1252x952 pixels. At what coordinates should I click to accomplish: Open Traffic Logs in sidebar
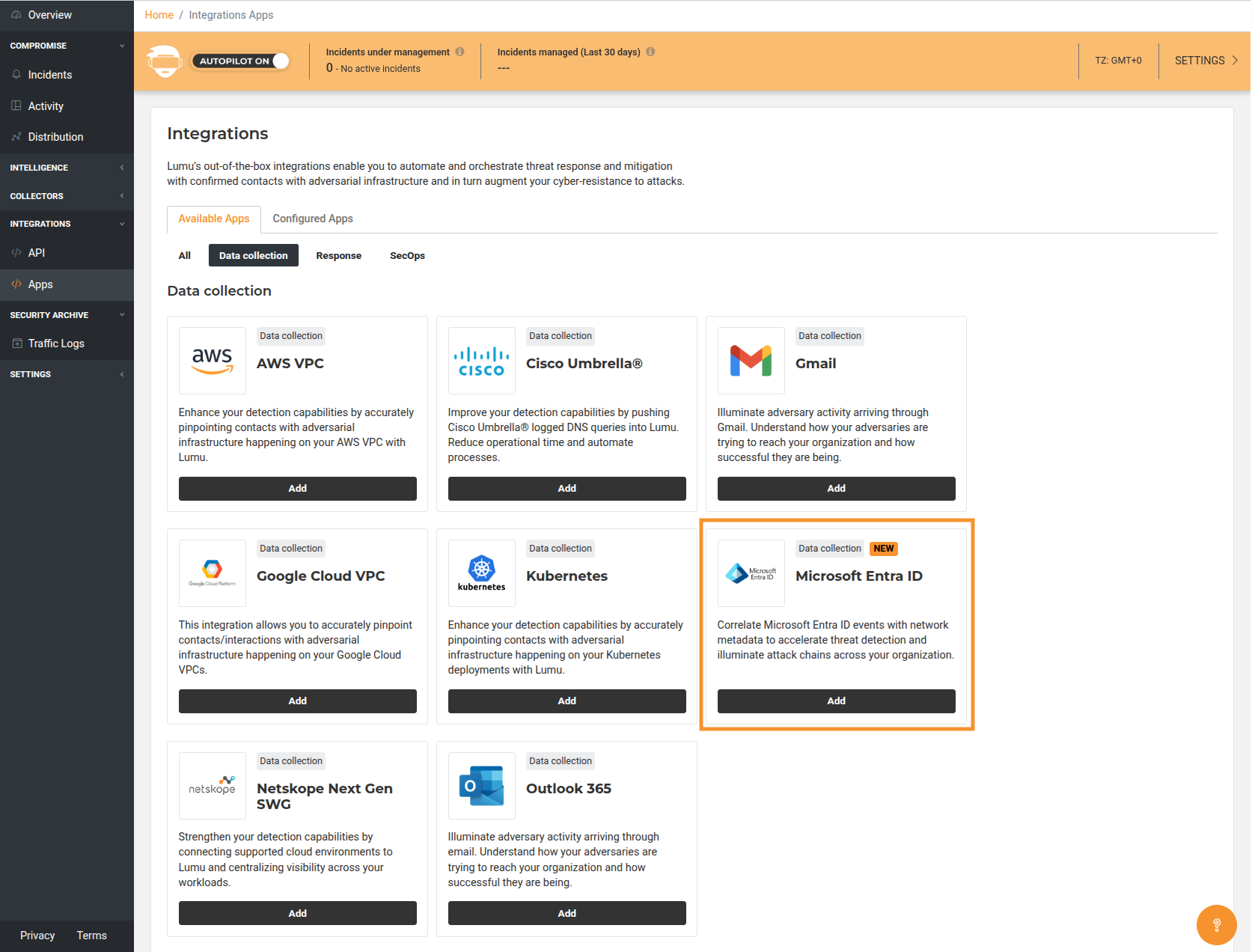coord(56,344)
